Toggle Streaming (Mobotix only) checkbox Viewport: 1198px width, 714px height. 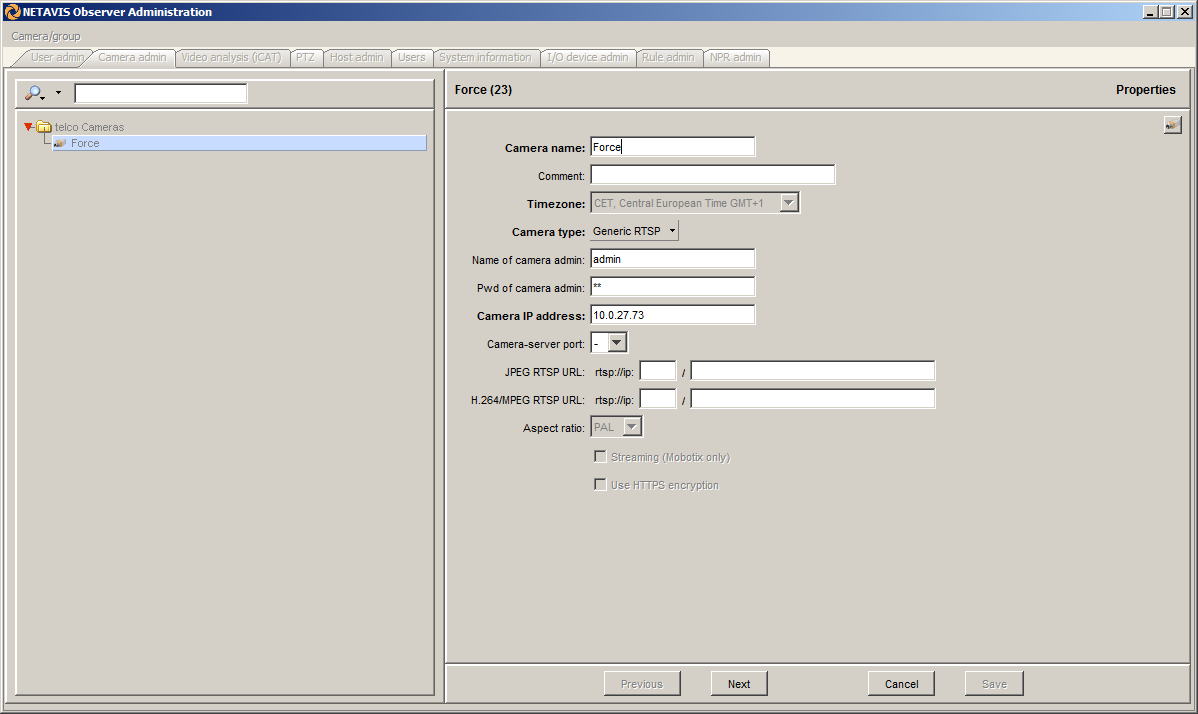tap(600, 457)
